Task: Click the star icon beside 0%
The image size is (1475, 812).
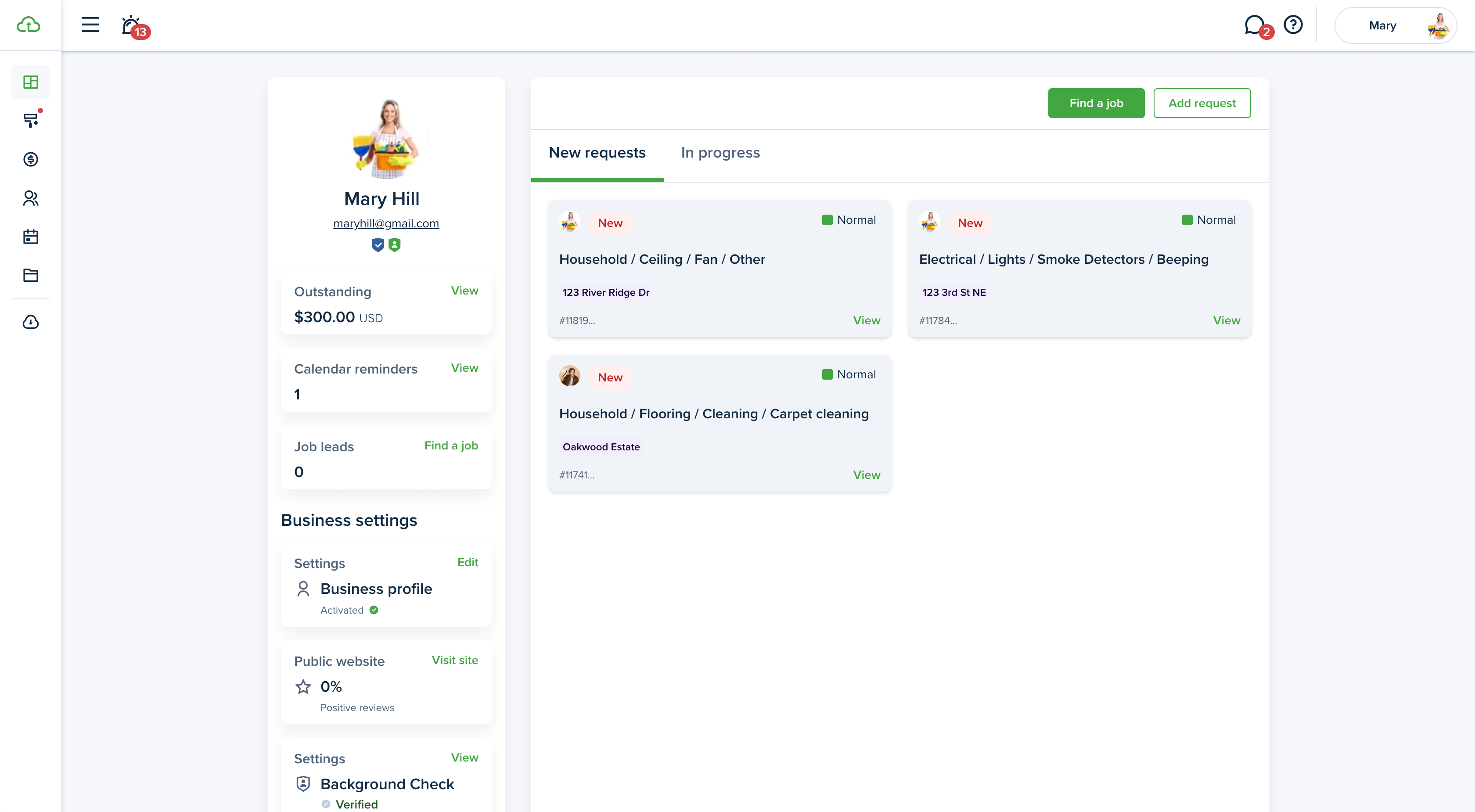Action: (x=303, y=686)
